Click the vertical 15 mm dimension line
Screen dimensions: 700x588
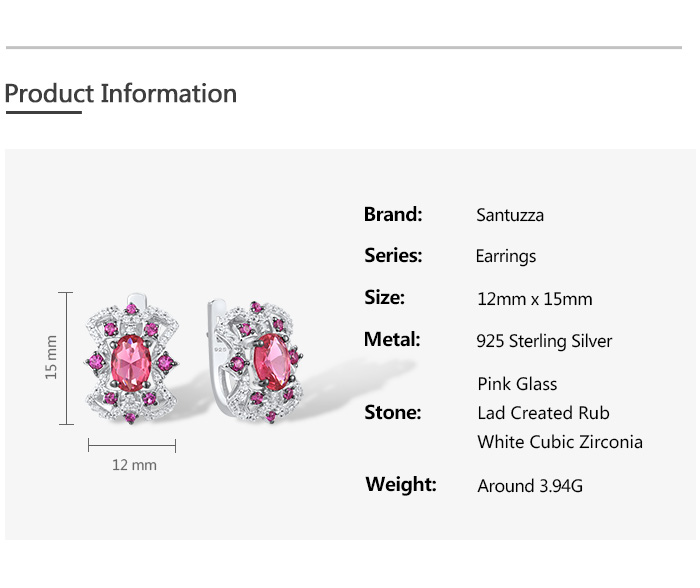pyautogui.click(x=66, y=359)
